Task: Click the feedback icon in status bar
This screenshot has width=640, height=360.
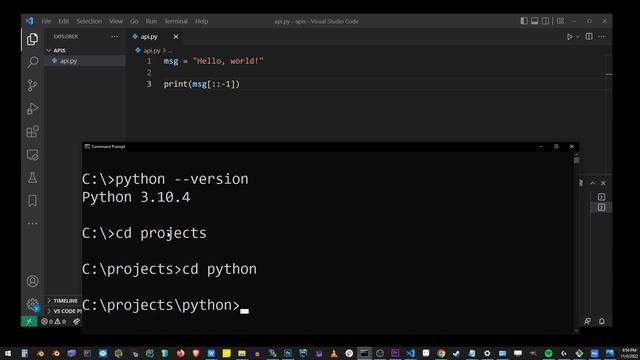Action: (587, 321)
